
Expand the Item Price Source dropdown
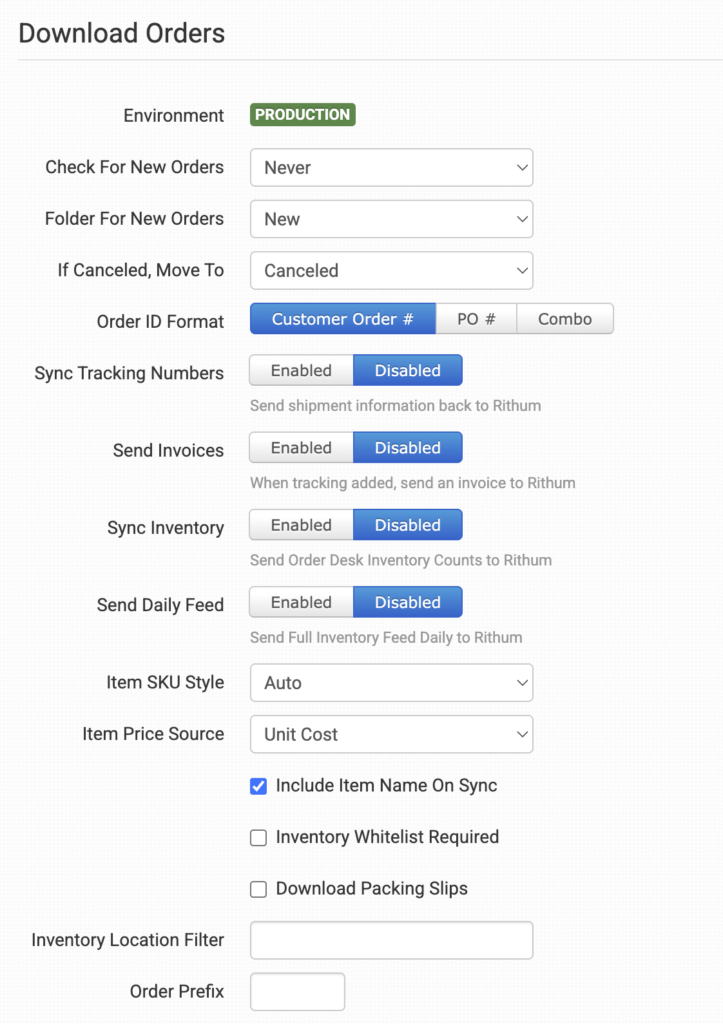click(x=391, y=734)
